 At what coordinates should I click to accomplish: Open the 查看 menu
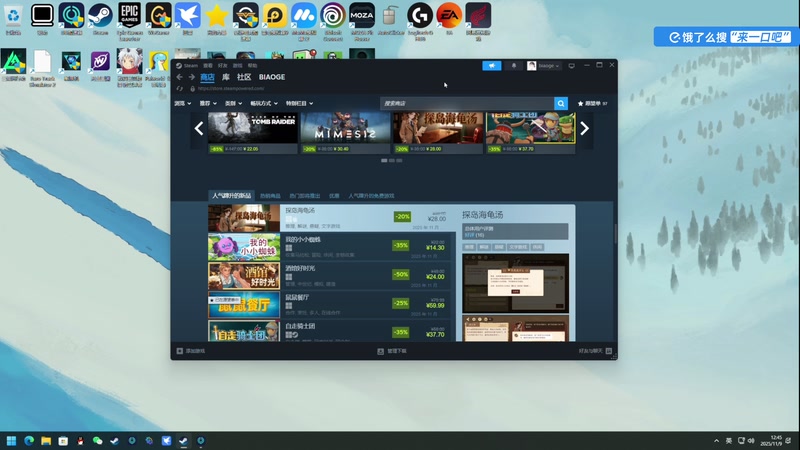(x=208, y=65)
